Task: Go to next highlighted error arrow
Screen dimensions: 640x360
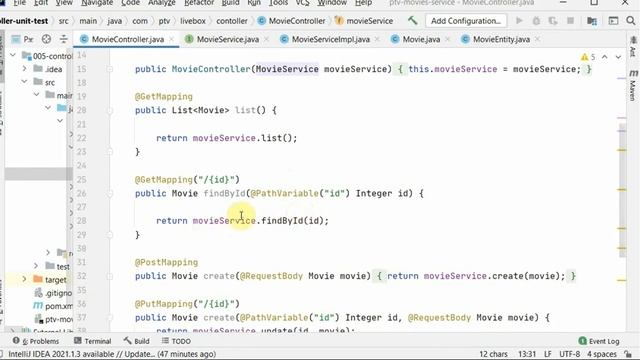Action: tap(618, 57)
